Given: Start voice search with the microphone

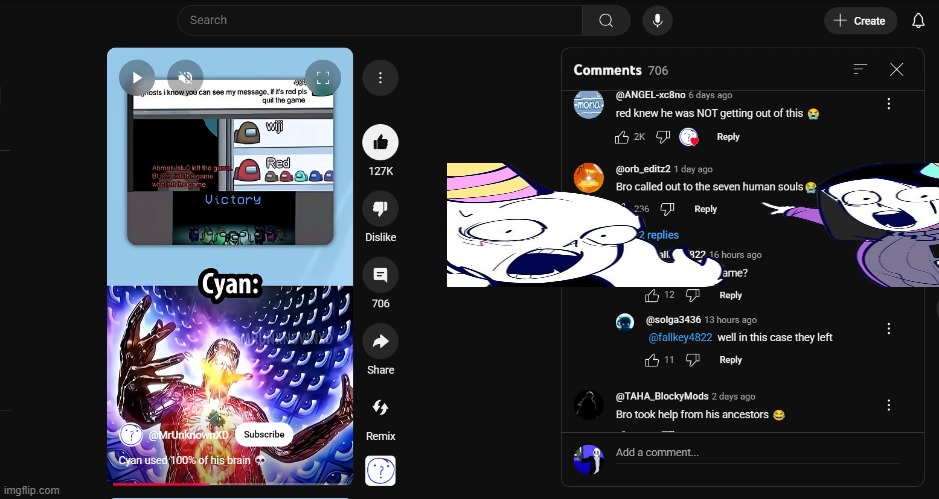Looking at the screenshot, I should point(658,20).
